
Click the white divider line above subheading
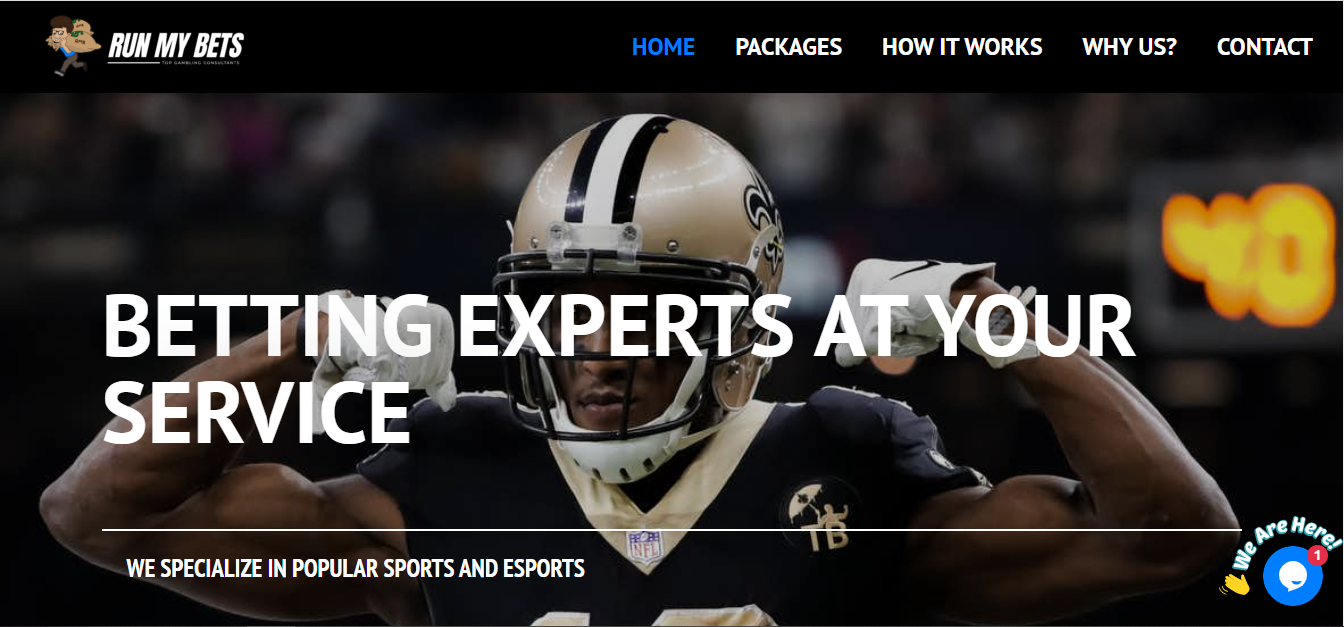[x=671, y=529]
